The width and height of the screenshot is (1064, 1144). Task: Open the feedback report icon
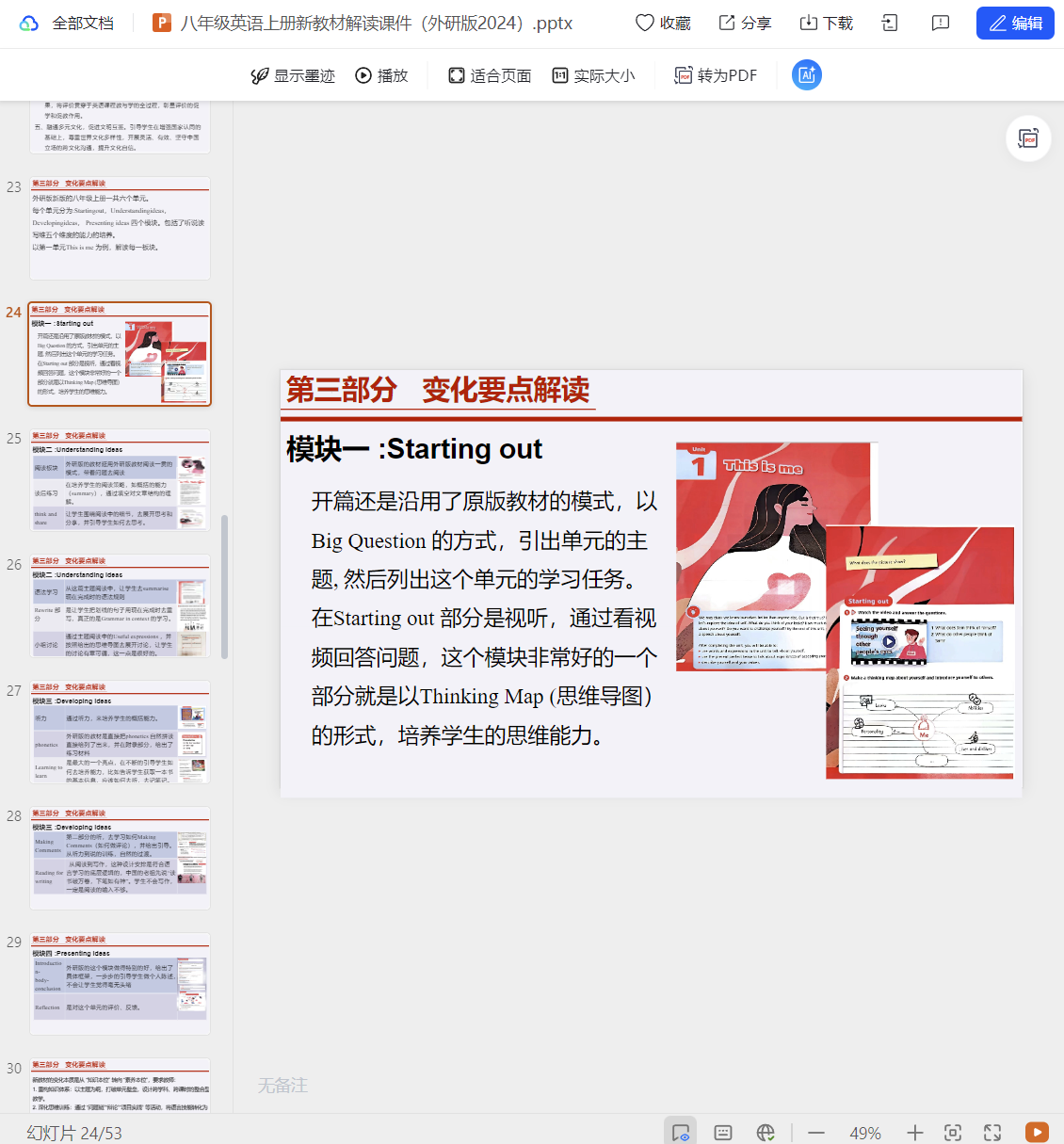(940, 23)
